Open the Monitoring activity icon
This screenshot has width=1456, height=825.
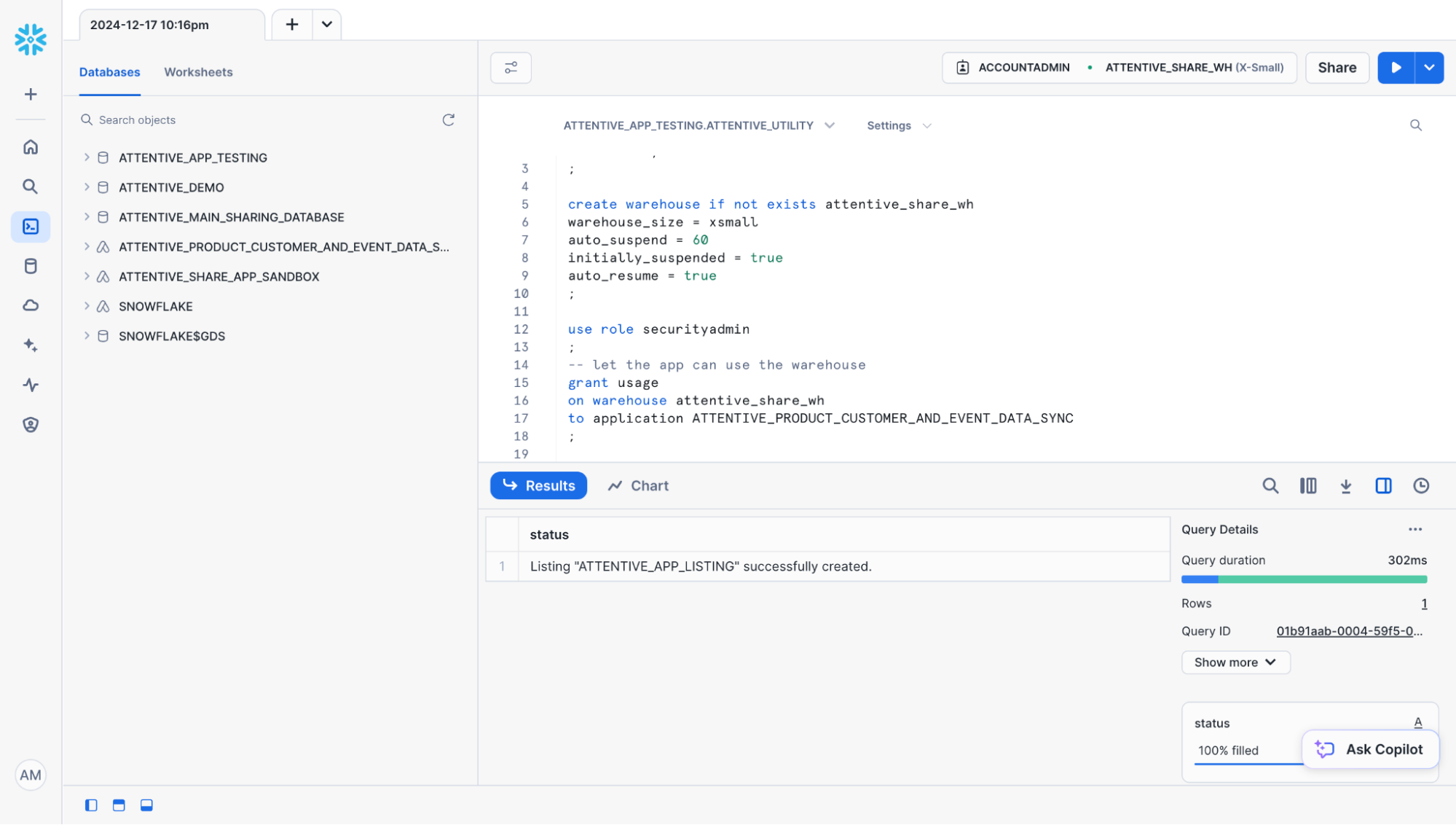[x=31, y=385]
